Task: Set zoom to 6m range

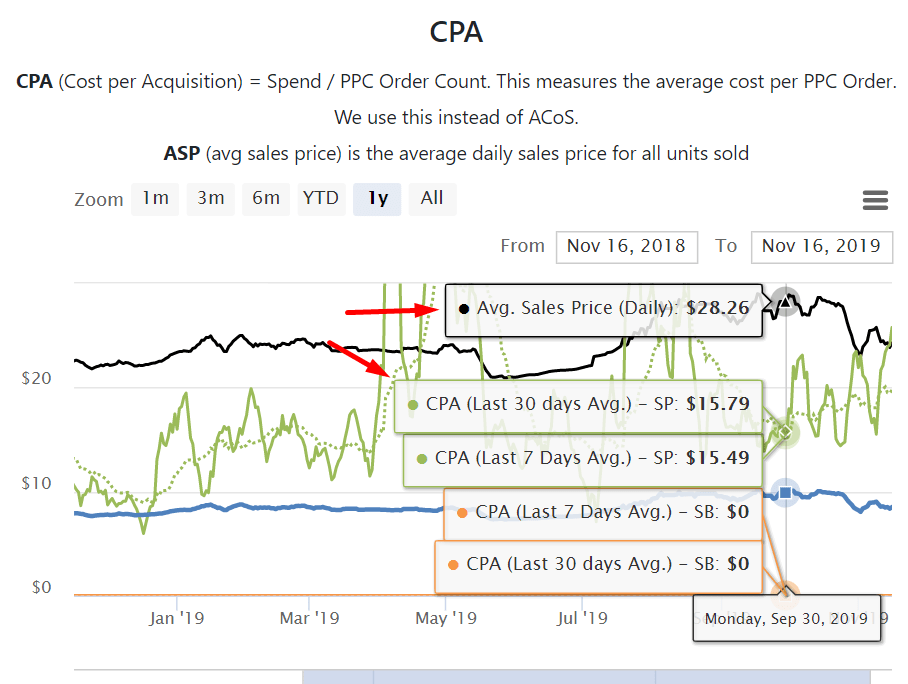Action: 266,198
